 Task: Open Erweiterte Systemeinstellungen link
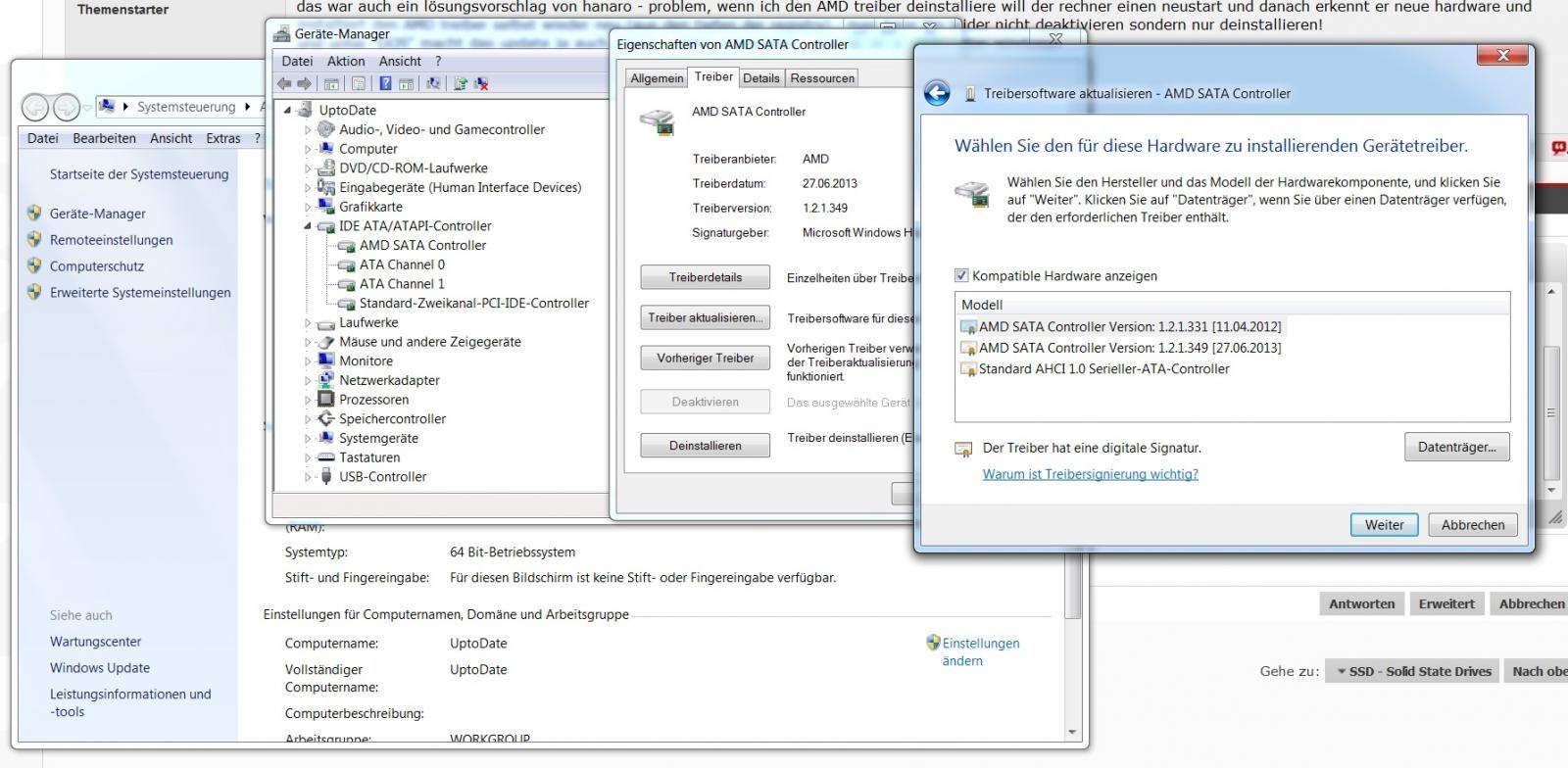pyautogui.click(x=140, y=293)
